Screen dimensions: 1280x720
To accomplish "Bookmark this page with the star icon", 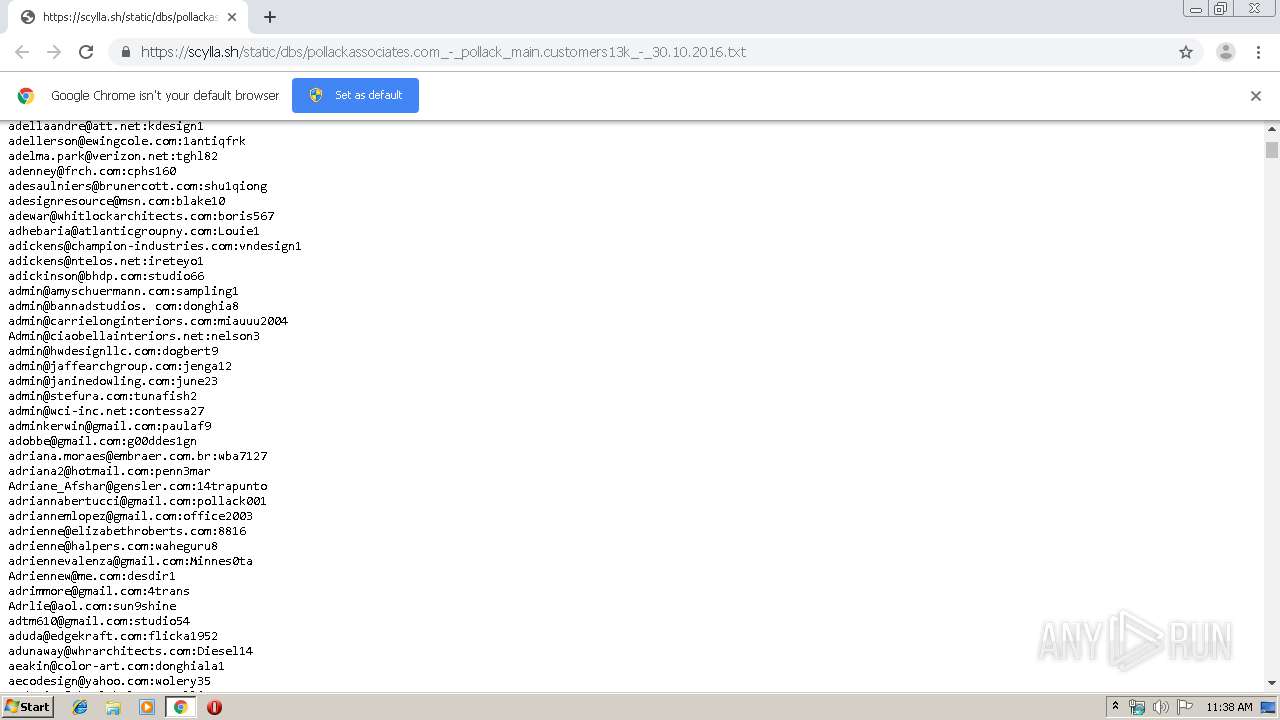I will point(1186,52).
